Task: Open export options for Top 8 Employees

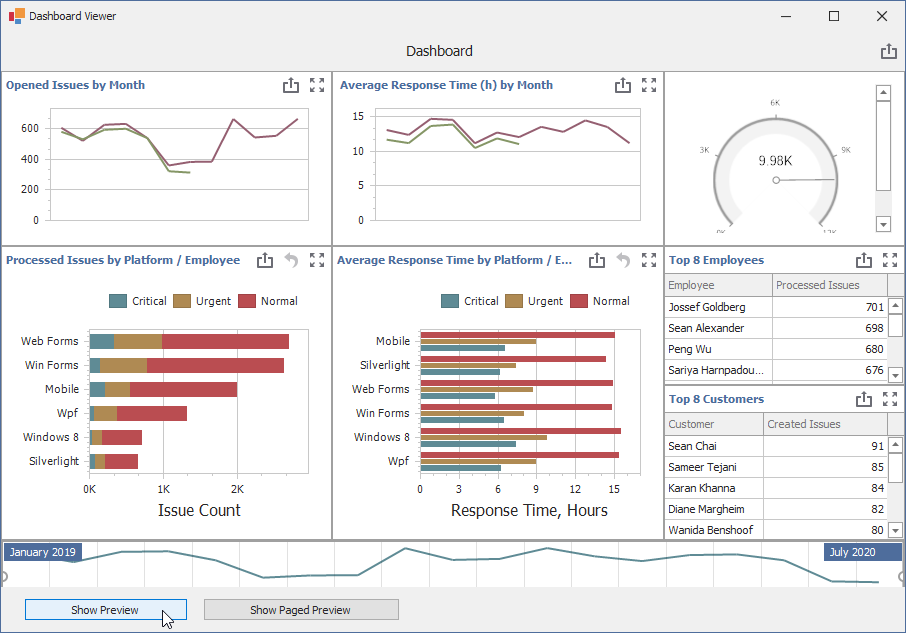Action: pyautogui.click(x=863, y=260)
